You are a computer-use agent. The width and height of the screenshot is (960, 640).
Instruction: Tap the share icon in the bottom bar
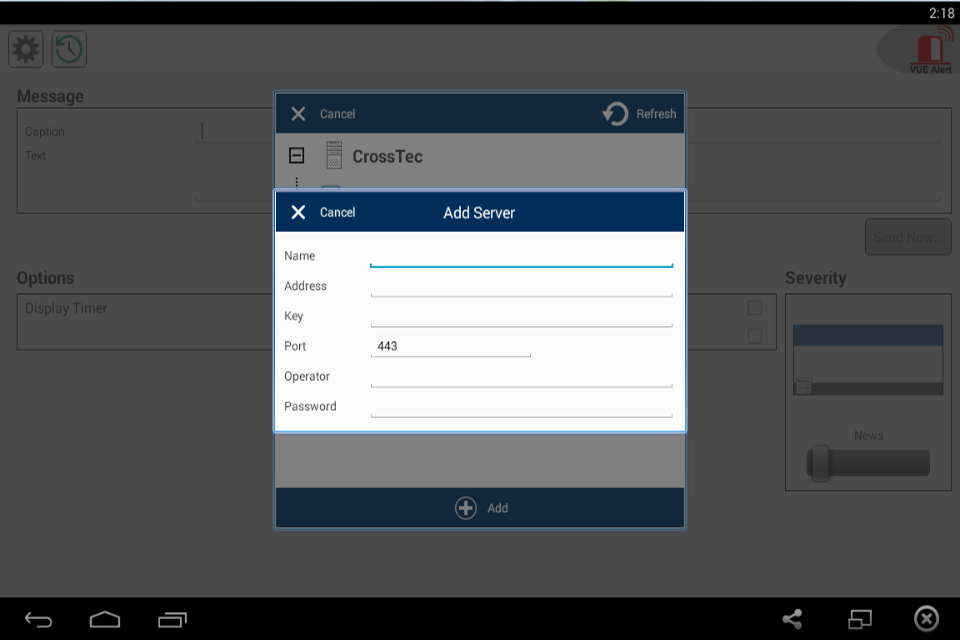click(792, 619)
